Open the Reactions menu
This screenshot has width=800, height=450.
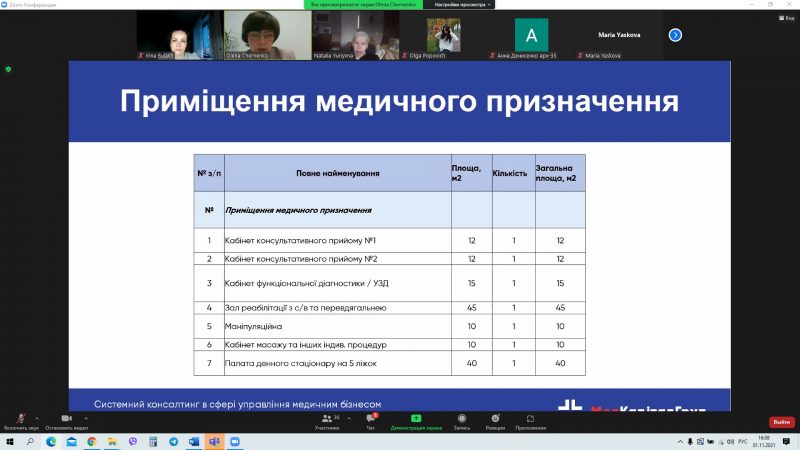pyautogui.click(x=495, y=421)
